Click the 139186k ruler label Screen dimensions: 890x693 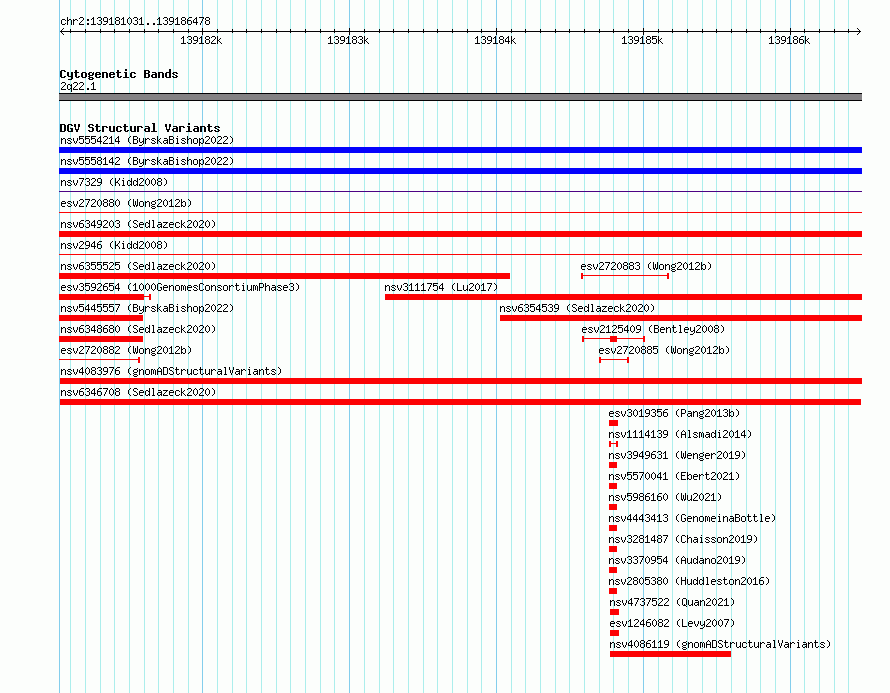[789, 40]
